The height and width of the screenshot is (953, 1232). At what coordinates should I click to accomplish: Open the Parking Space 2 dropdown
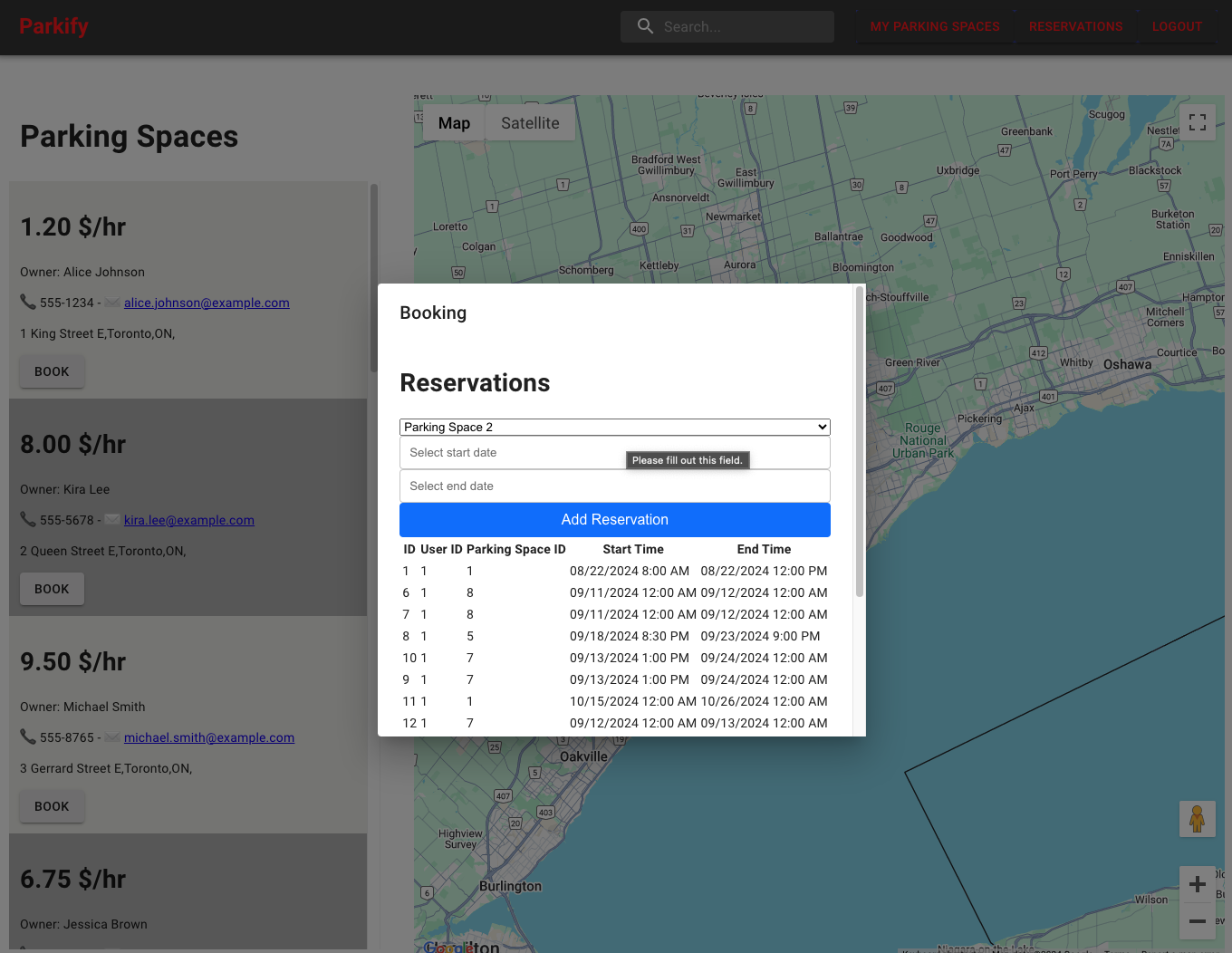click(x=614, y=427)
